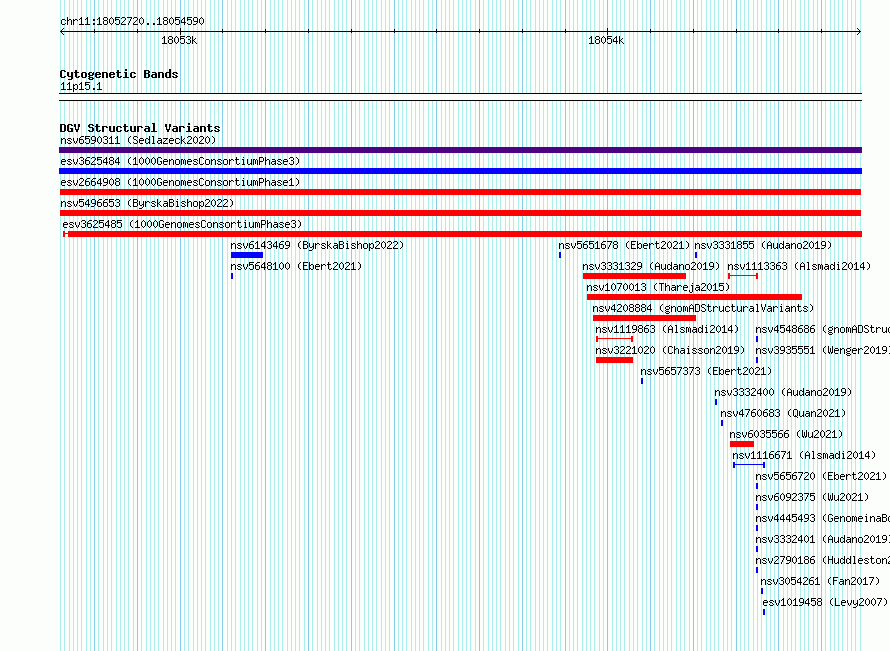Screen dimensions: 890x651
Task: Open nsv5657373 (Ebert2021) label
Action: point(706,371)
